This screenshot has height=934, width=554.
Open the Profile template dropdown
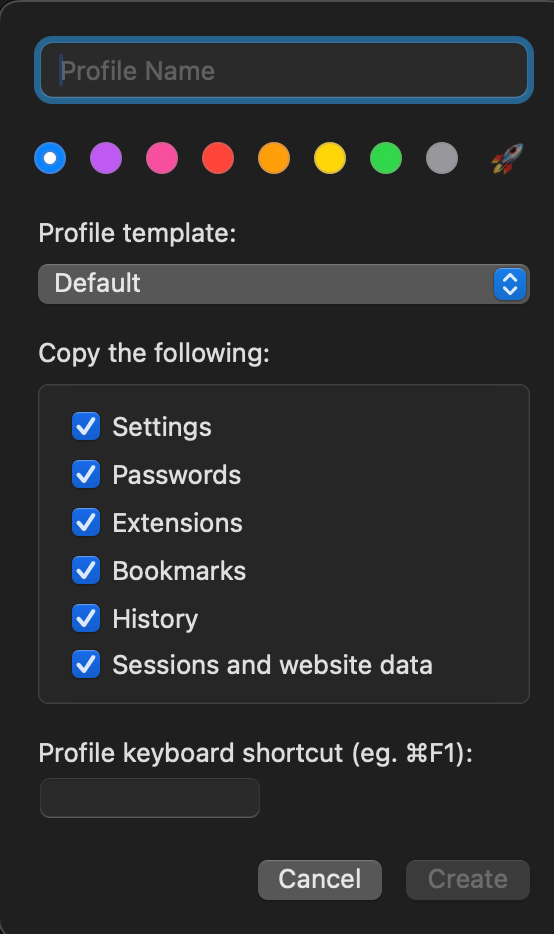(x=284, y=284)
